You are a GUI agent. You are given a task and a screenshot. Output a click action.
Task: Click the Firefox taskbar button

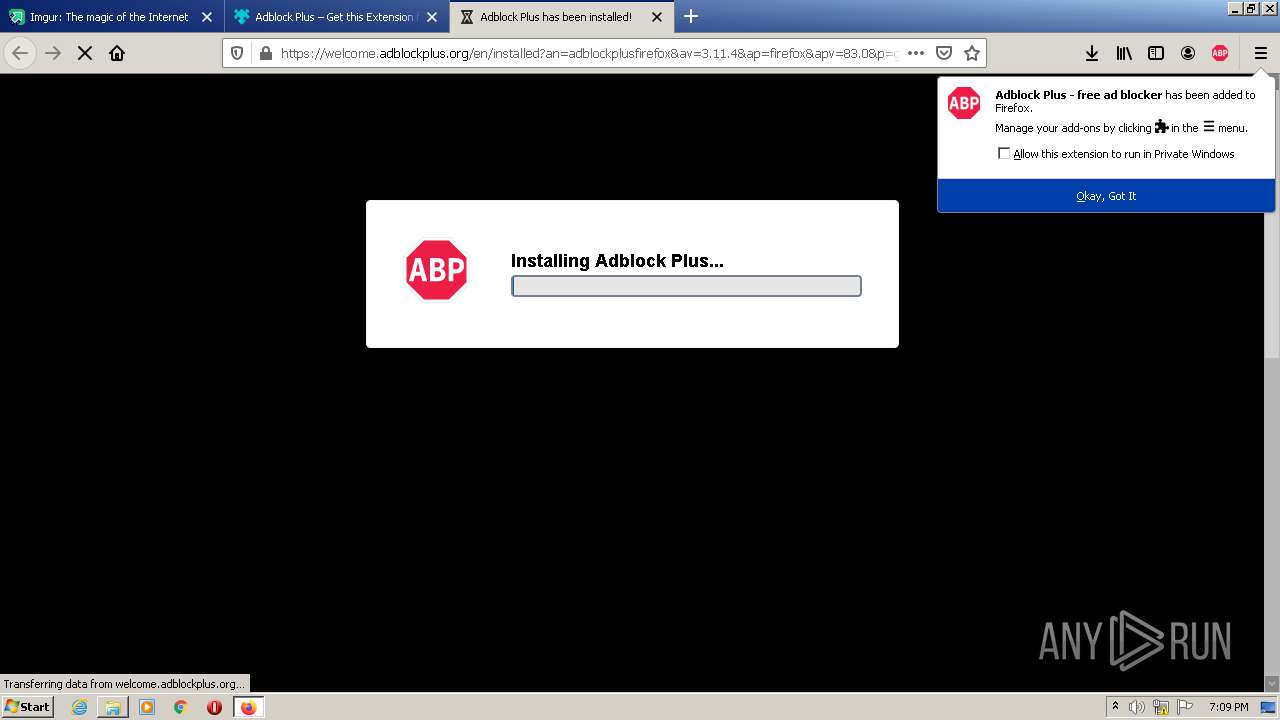tap(248, 707)
